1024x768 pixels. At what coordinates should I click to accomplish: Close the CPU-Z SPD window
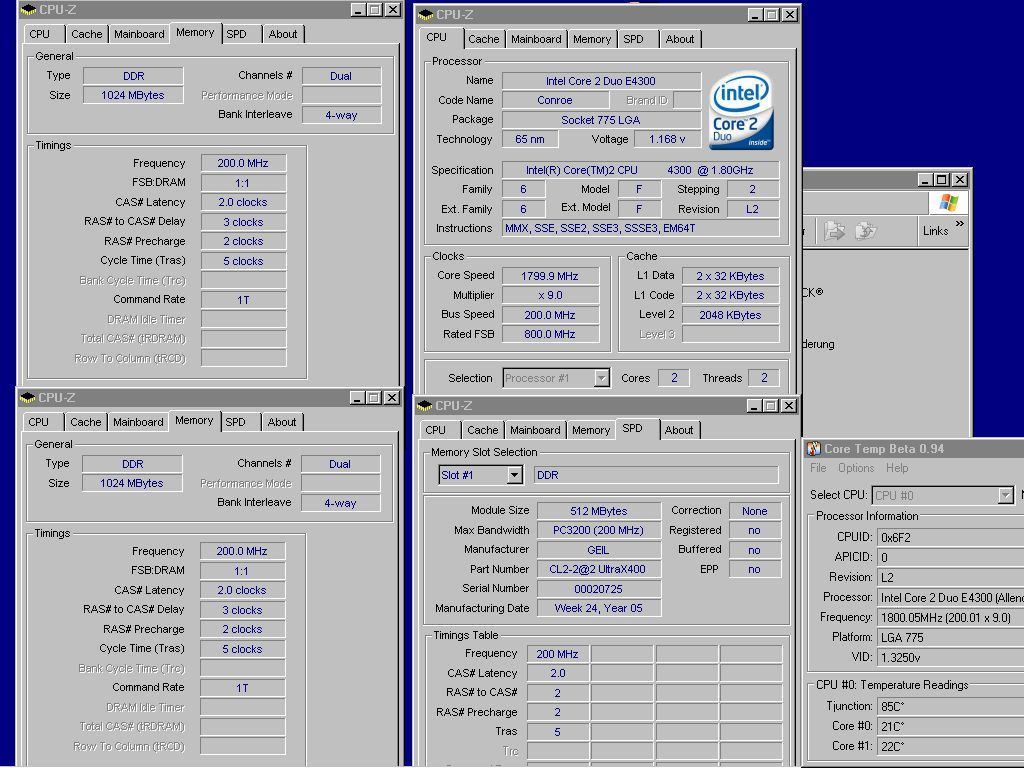pos(789,406)
